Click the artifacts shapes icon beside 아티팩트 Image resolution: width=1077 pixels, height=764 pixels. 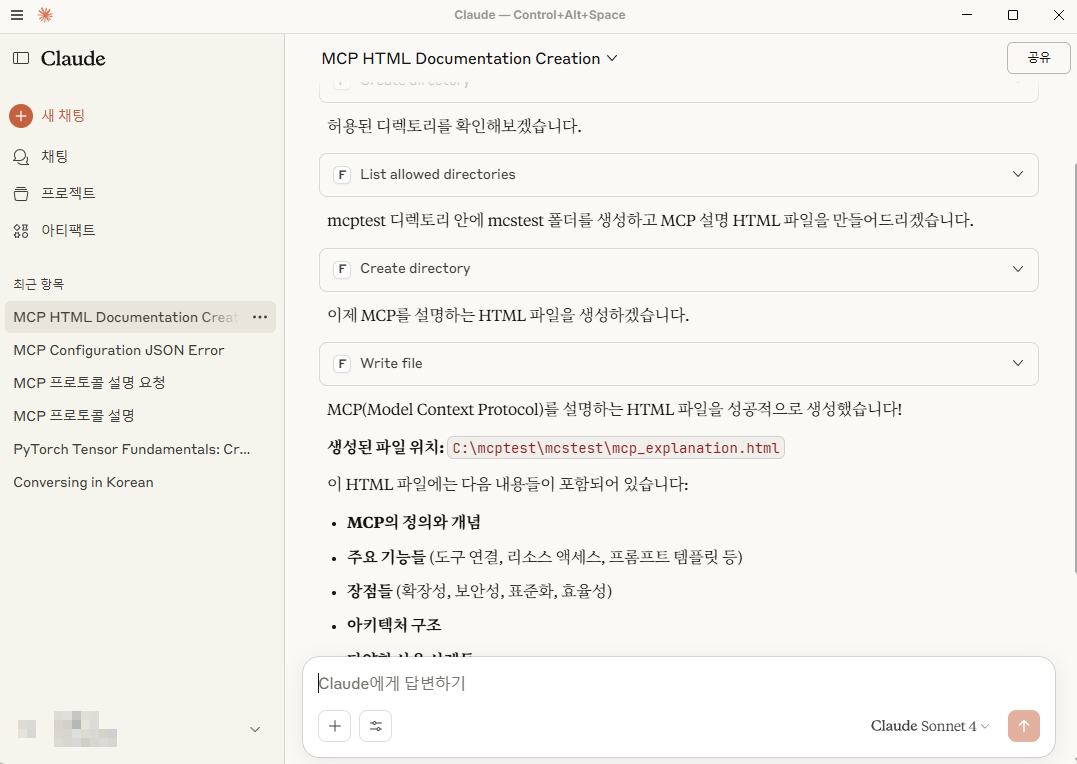click(x=21, y=231)
